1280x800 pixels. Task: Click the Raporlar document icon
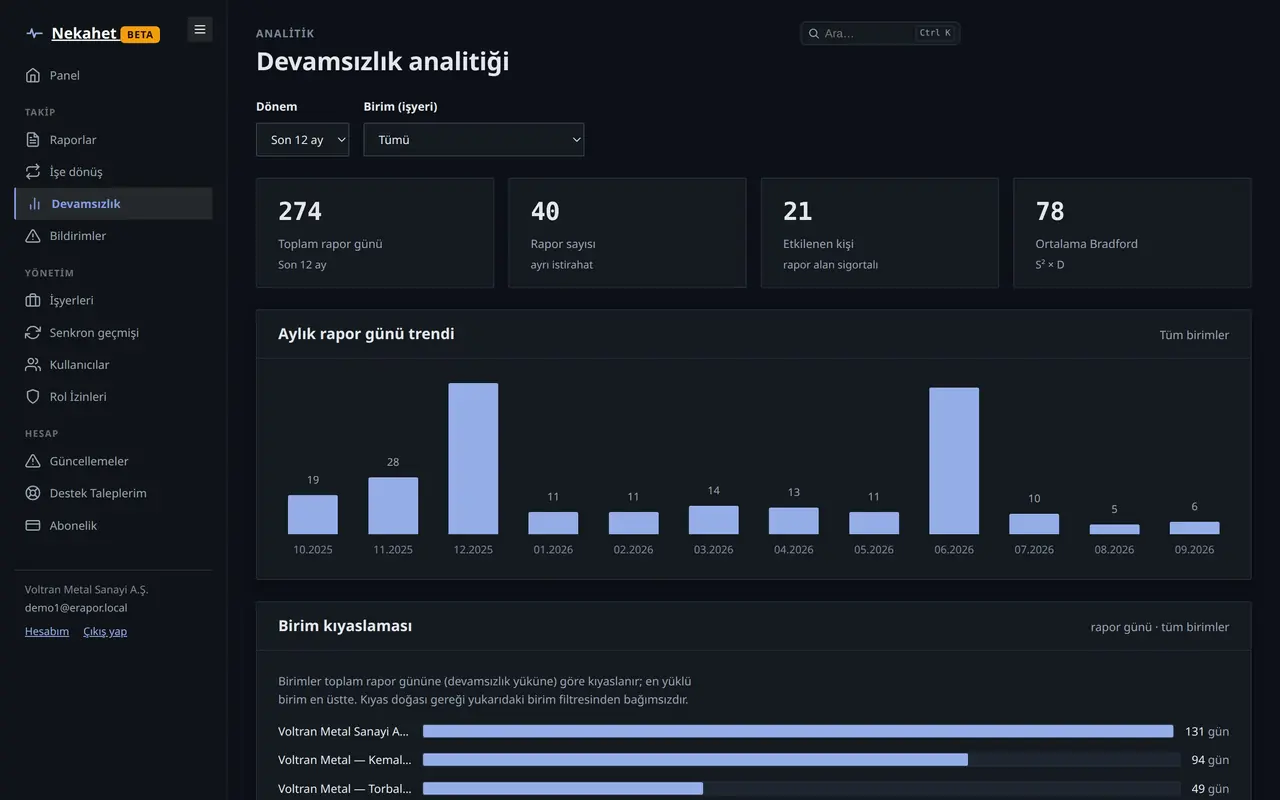(x=33, y=140)
